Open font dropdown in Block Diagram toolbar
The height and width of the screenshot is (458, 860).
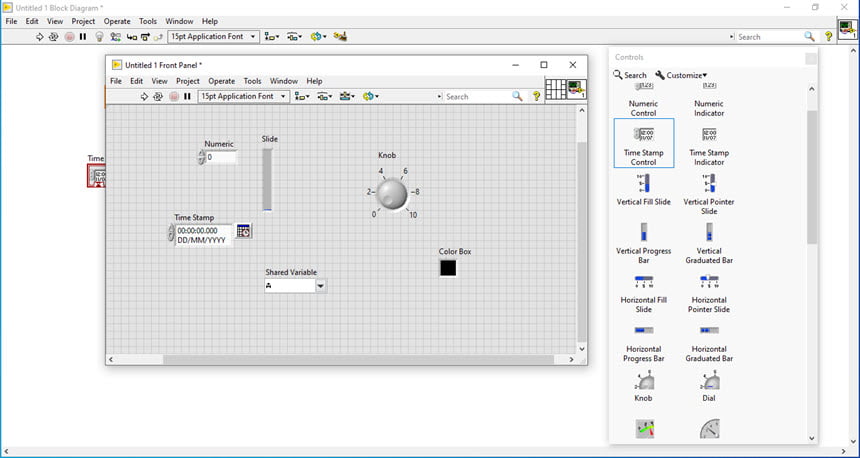pos(213,36)
